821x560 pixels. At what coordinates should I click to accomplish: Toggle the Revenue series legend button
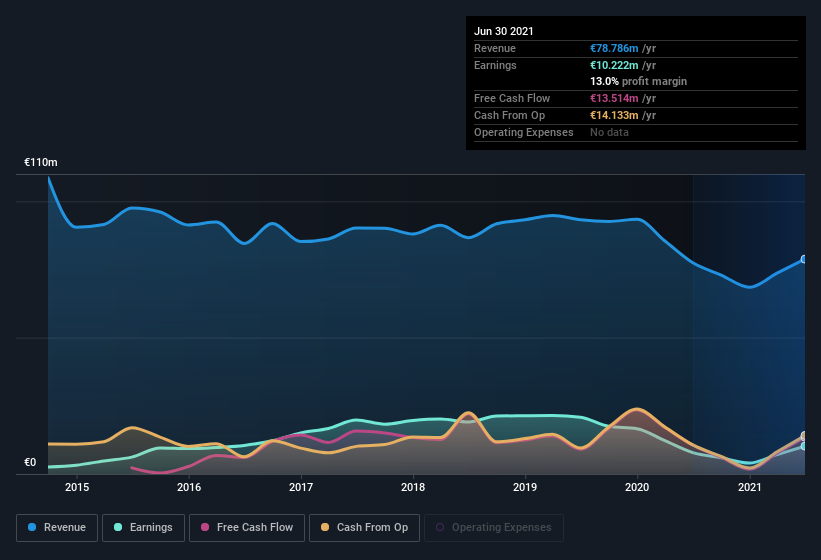coord(57,528)
